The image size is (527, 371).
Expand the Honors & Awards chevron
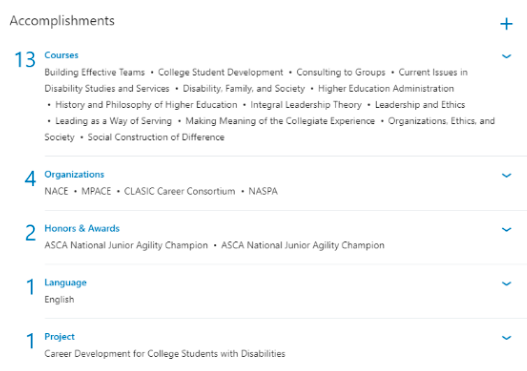click(506, 230)
